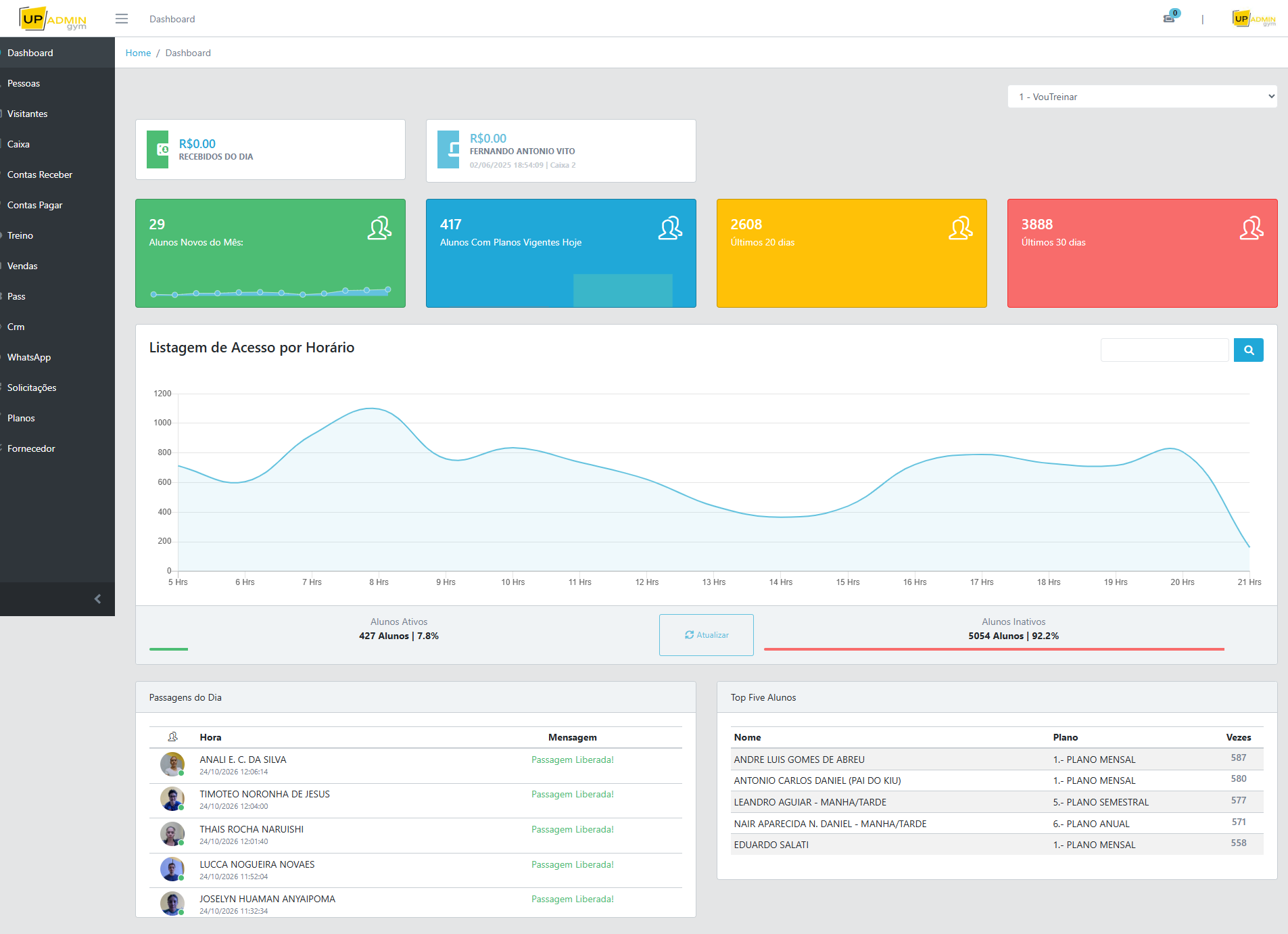Open Visitantes in the sidebar
This screenshot has width=1288, height=934.
(x=57, y=114)
